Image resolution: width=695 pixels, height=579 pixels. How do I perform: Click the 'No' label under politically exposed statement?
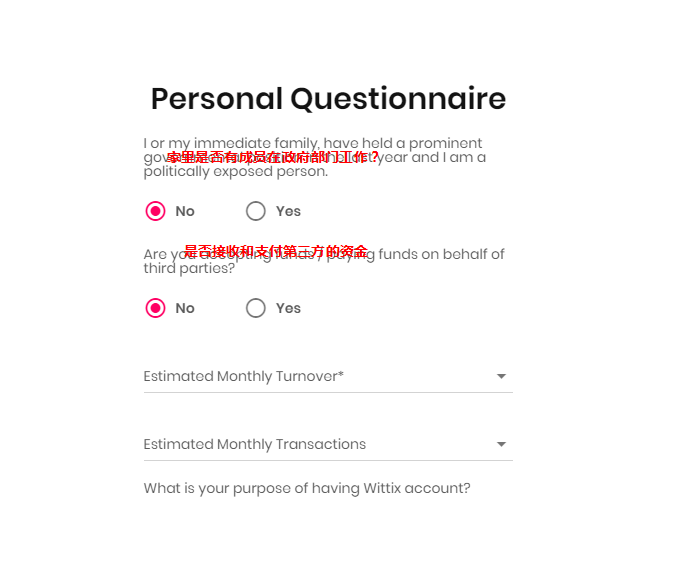coord(185,211)
